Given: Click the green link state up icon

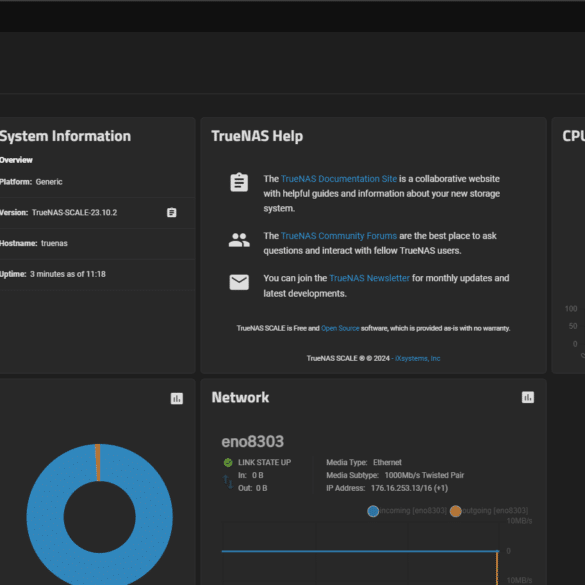Looking at the screenshot, I should 228,463.
